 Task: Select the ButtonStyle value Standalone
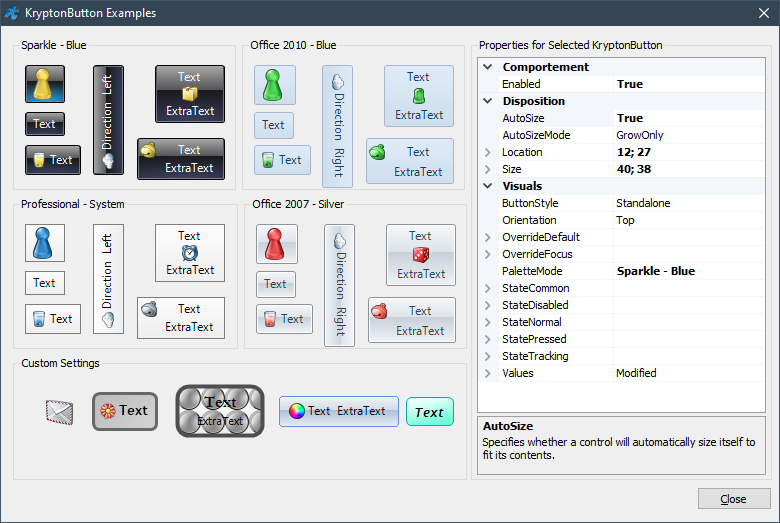(x=689, y=203)
